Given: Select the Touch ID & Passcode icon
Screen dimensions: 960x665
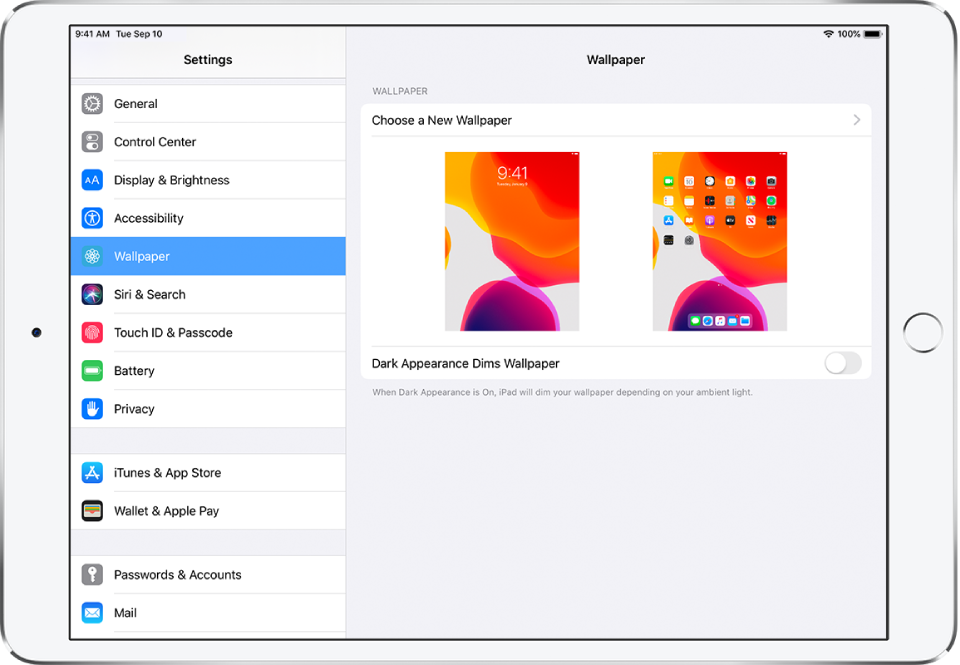Looking at the screenshot, I should [92, 332].
